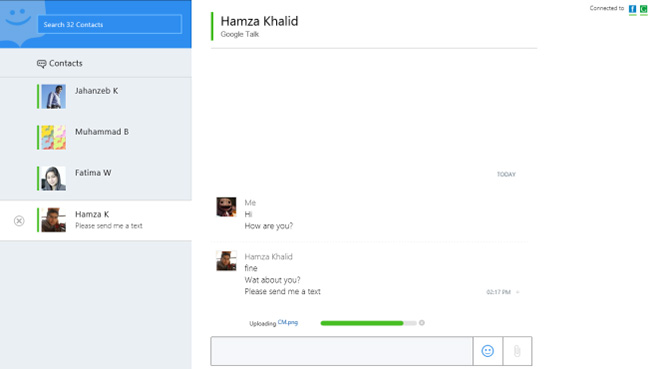Viewport: 658px width, 369px height.
Task: Close the Hamza K conversation
Action: [x=19, y=221]
